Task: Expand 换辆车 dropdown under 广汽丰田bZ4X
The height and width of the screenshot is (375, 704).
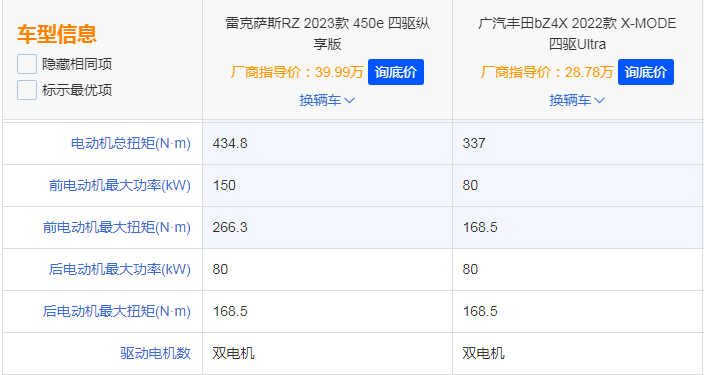Action: pos(577,100)
